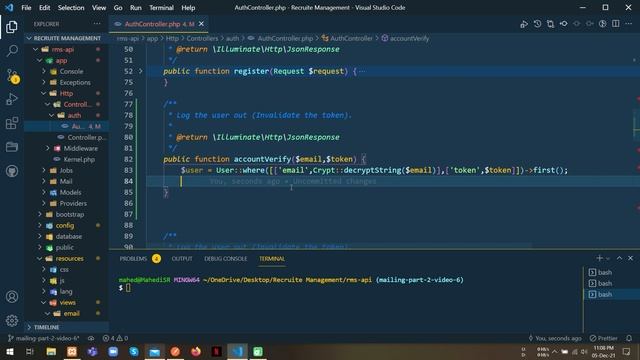The height and width of the screenshot is (360, 640).
Task: Open the Run menu
Action: click(x=136, y=8)
